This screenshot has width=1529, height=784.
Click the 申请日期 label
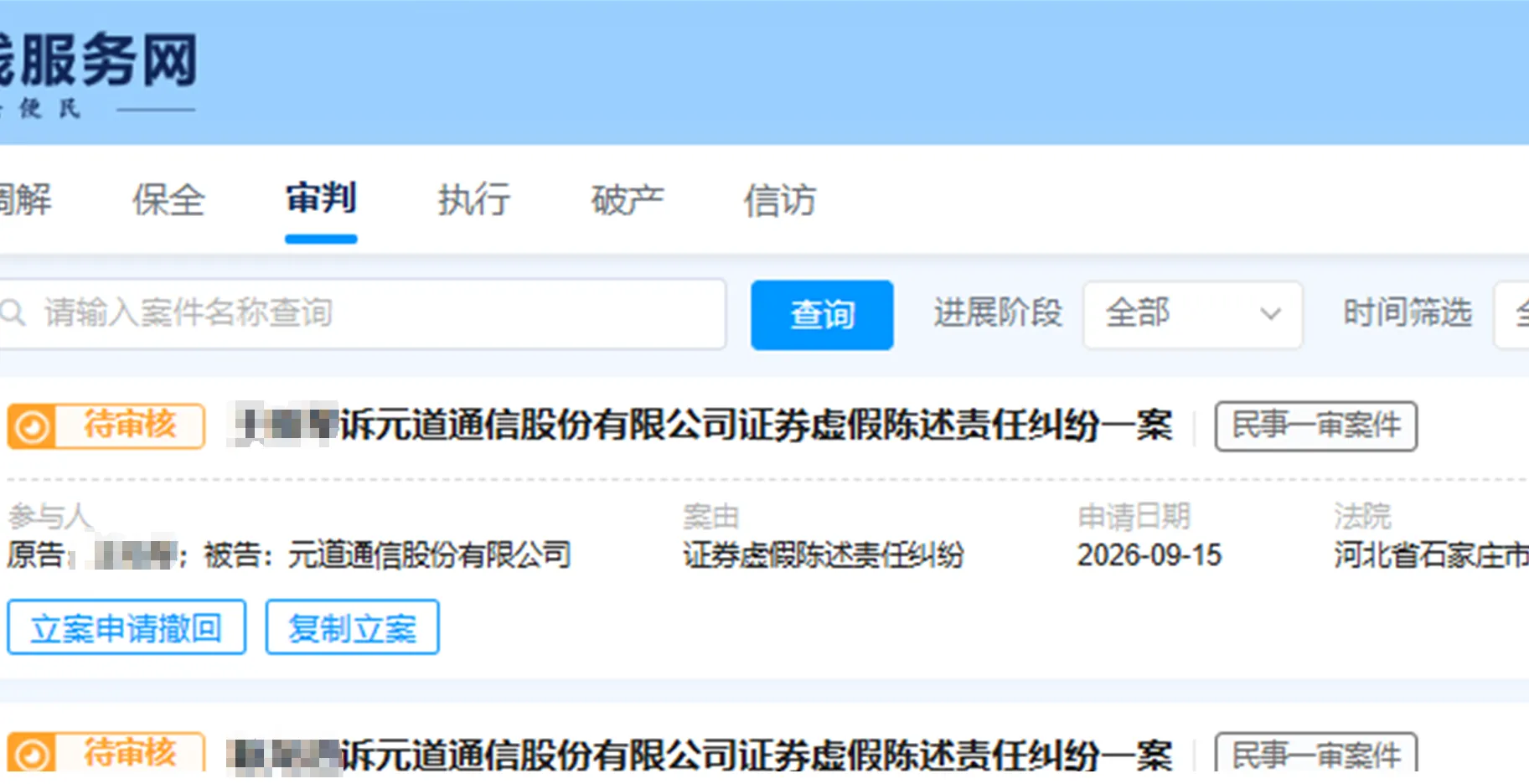pyautogui.click(x=1134, y=517)
